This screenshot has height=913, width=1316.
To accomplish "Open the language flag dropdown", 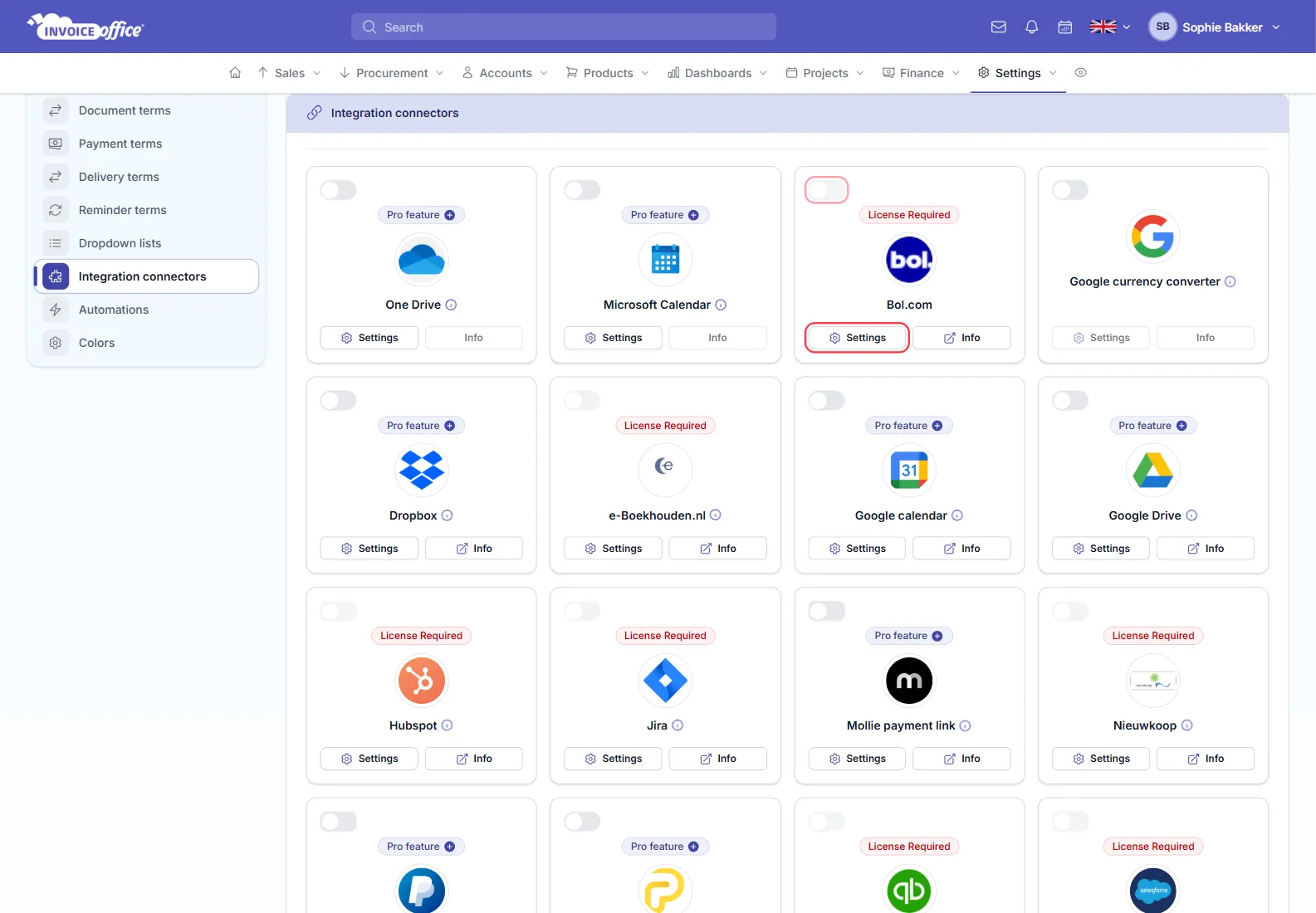I will click(1110, 27).
